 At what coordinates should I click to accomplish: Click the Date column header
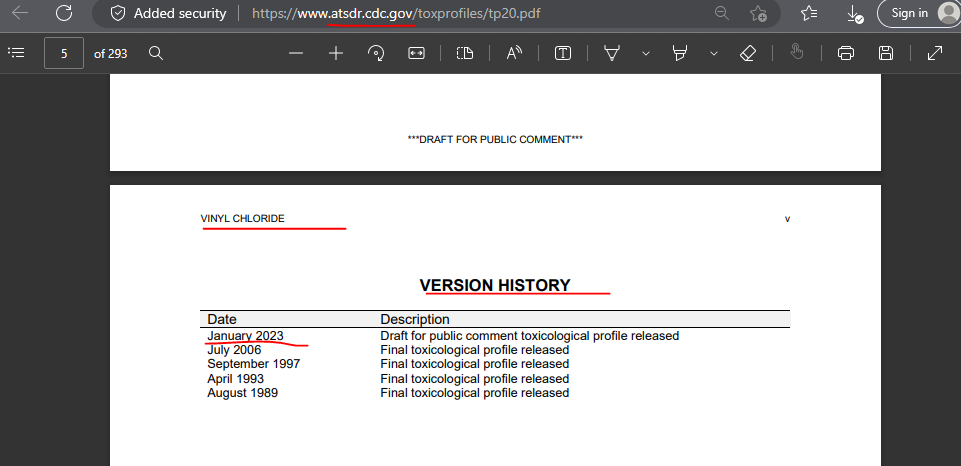click(222, 319)
